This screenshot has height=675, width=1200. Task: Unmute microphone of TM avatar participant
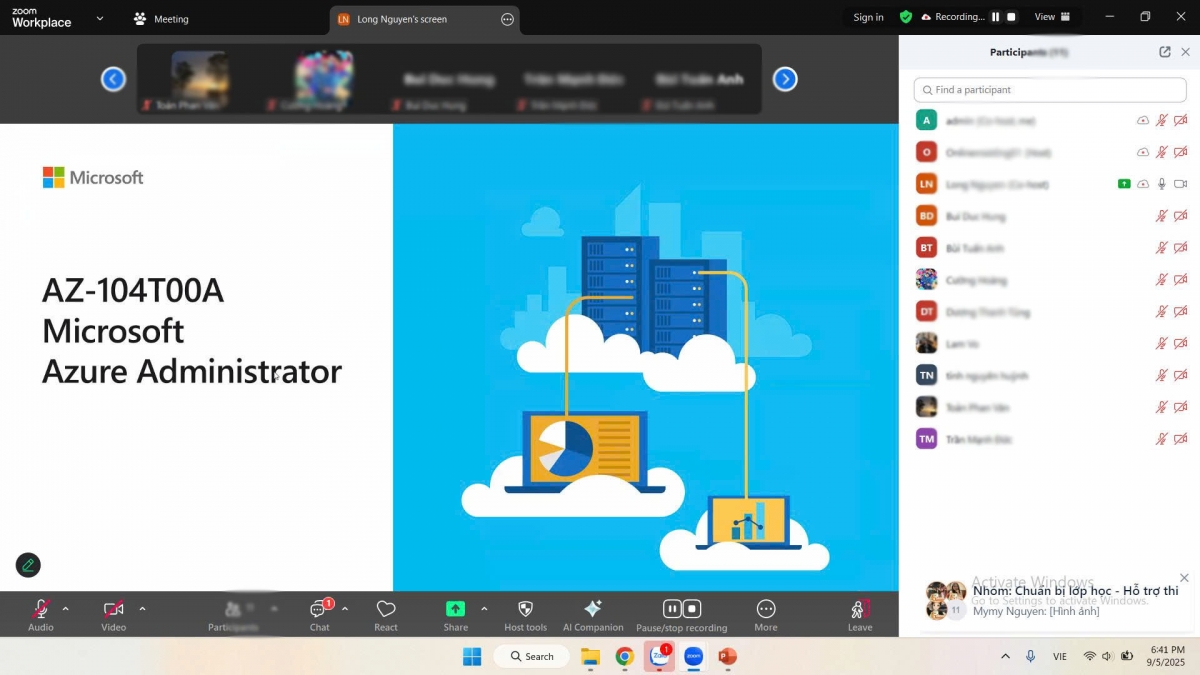click(1162, 439)
